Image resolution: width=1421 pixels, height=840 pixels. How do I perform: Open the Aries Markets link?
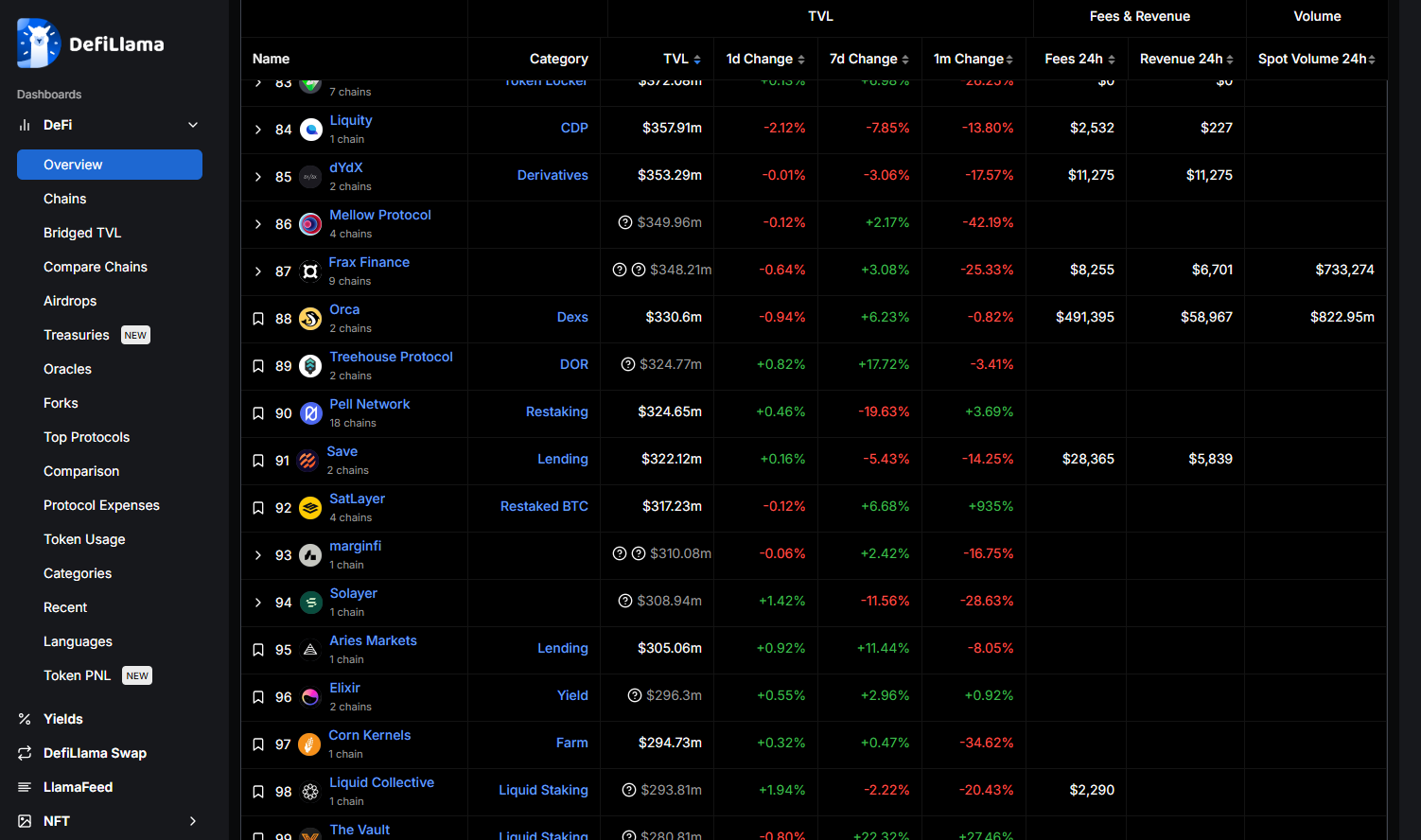click(x=373, y=640)
